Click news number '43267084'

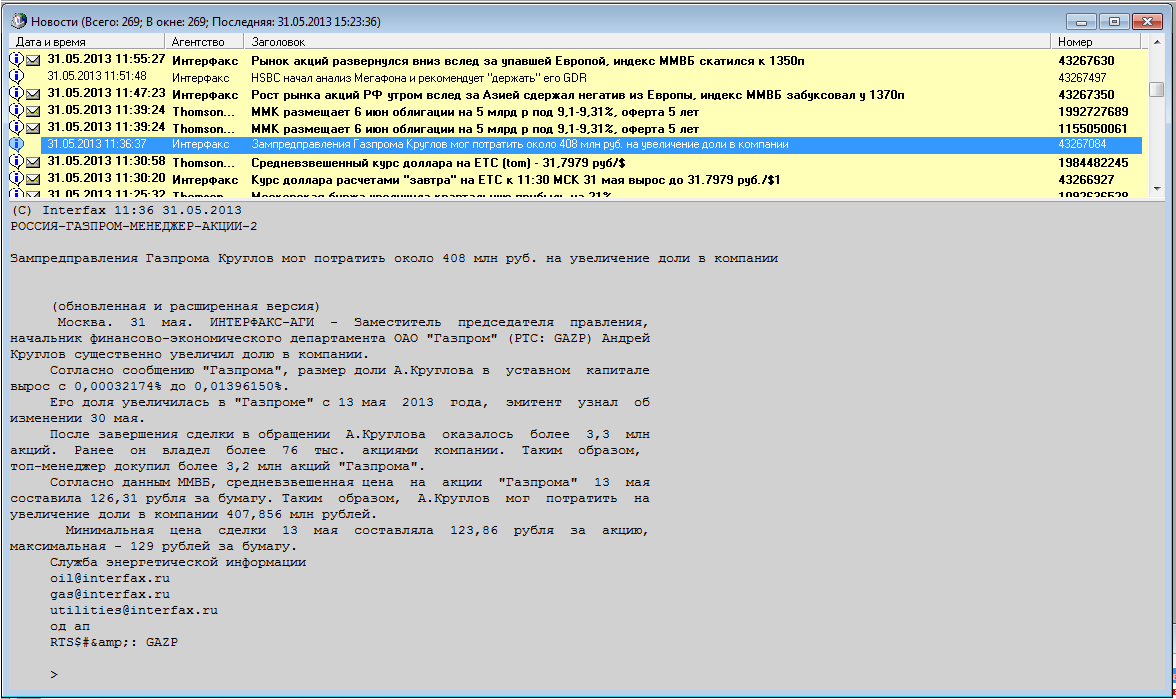[1082, 144]
